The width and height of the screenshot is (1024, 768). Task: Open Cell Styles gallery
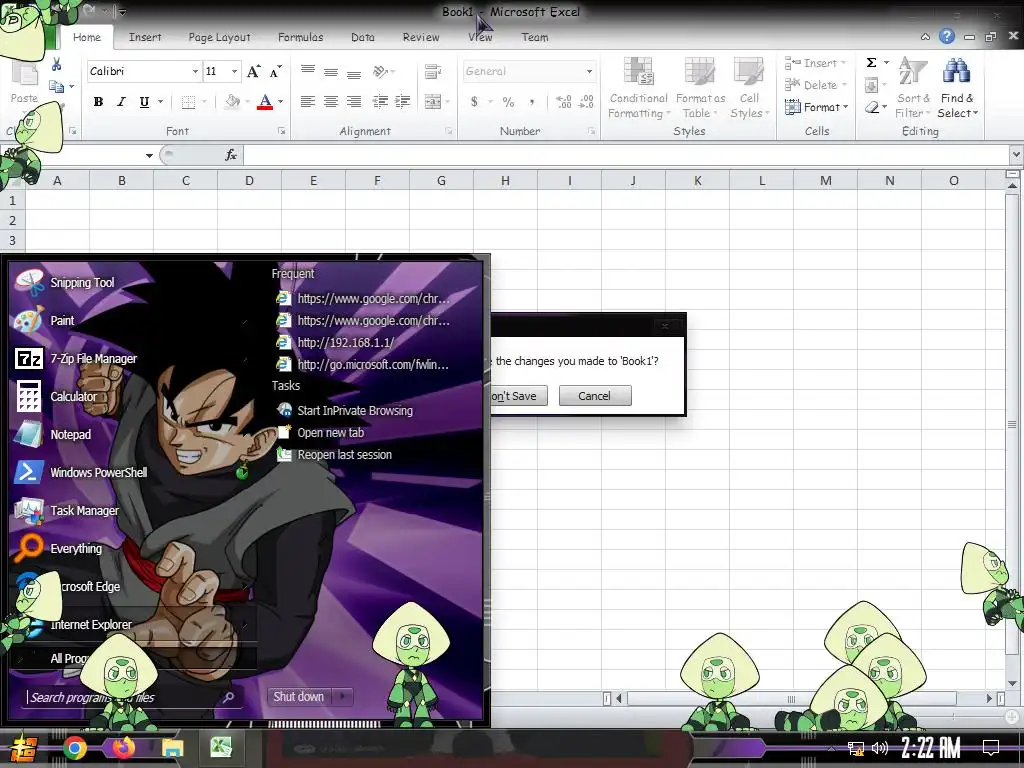(x=749, y=88)
